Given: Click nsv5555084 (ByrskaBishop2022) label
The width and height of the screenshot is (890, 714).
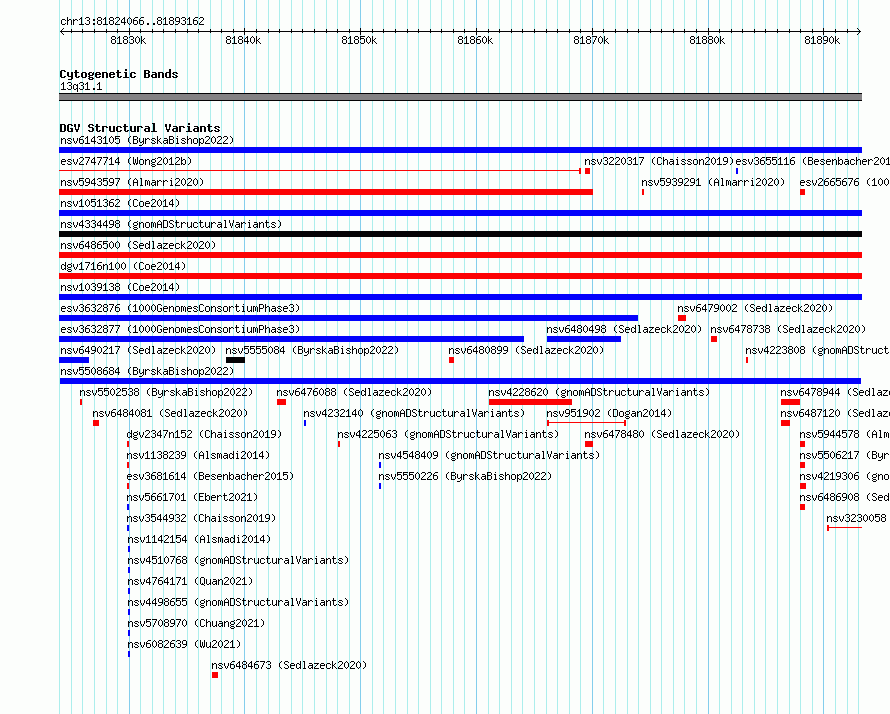Looking at the screenshot, I should [x=312, y=350].
